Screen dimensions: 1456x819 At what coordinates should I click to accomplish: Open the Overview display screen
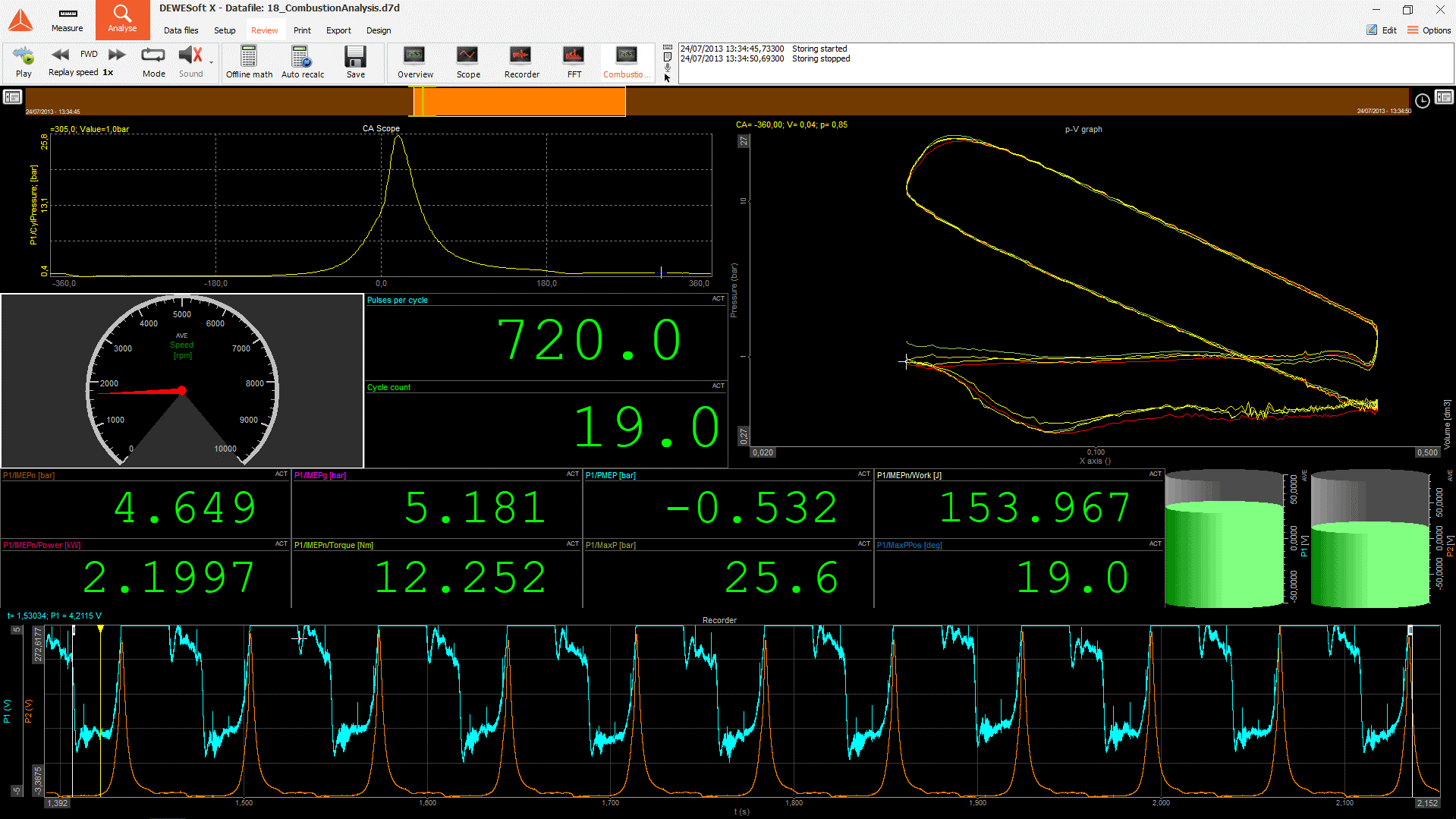point(414,61)
